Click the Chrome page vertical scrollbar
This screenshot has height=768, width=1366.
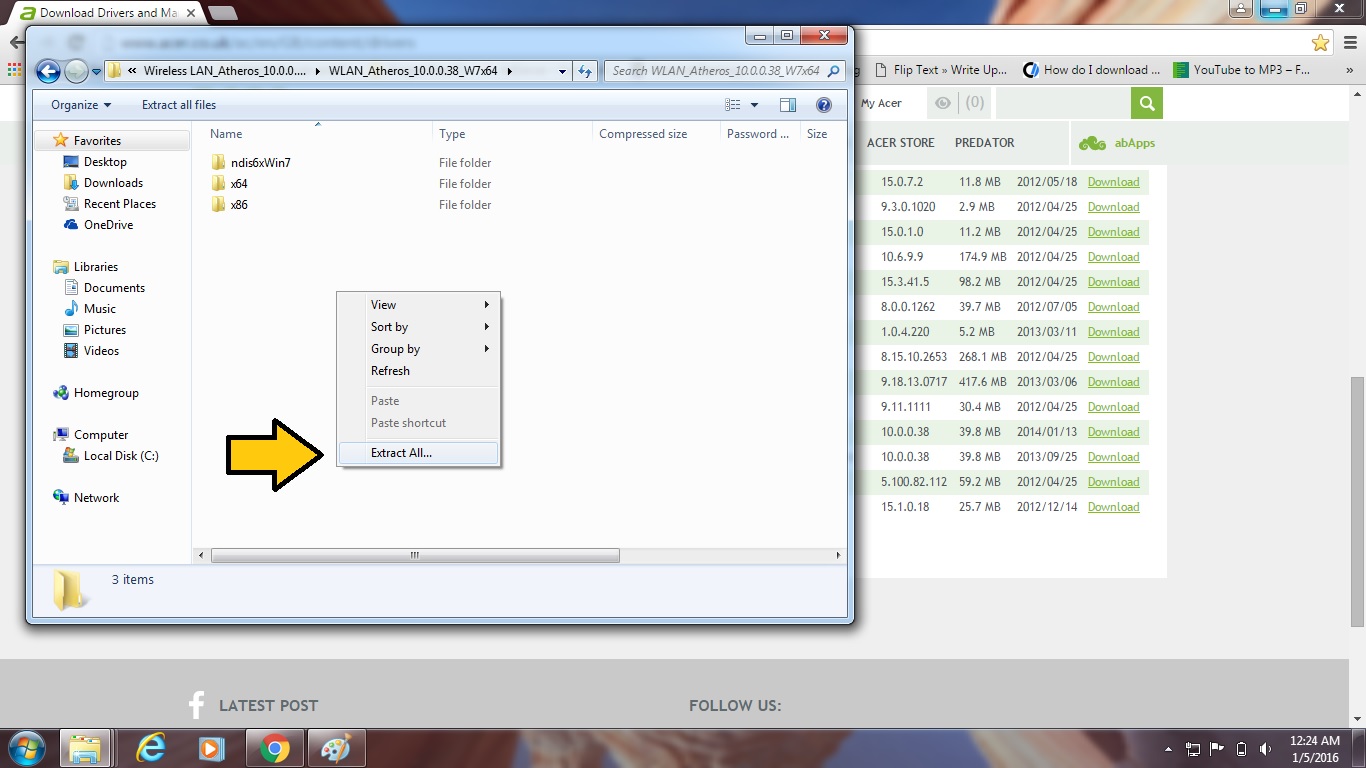pos(1357,502)
